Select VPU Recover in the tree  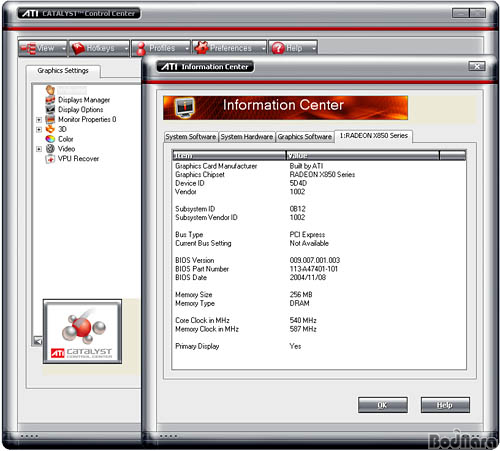pos(78,159)
